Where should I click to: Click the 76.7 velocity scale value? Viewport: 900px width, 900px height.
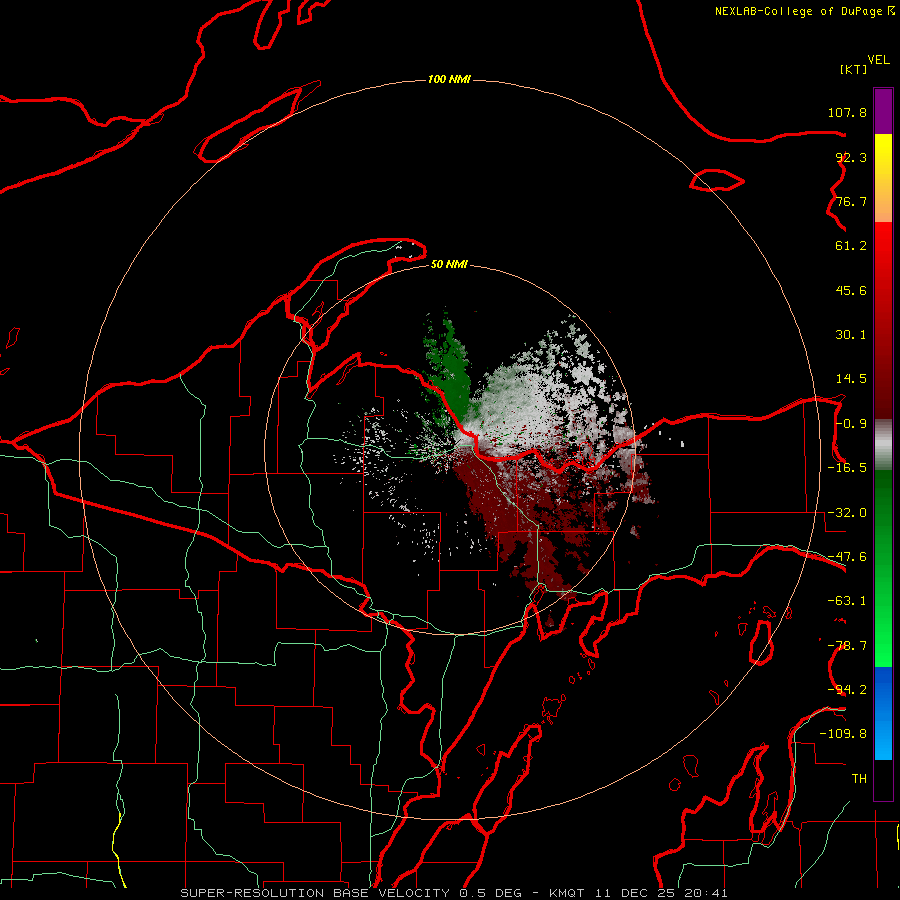point(851,201)
